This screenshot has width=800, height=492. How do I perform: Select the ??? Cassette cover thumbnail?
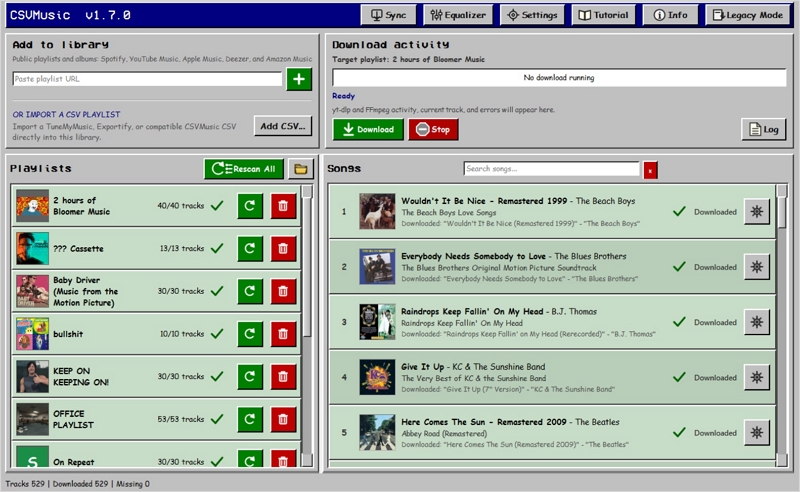[32, 249]
